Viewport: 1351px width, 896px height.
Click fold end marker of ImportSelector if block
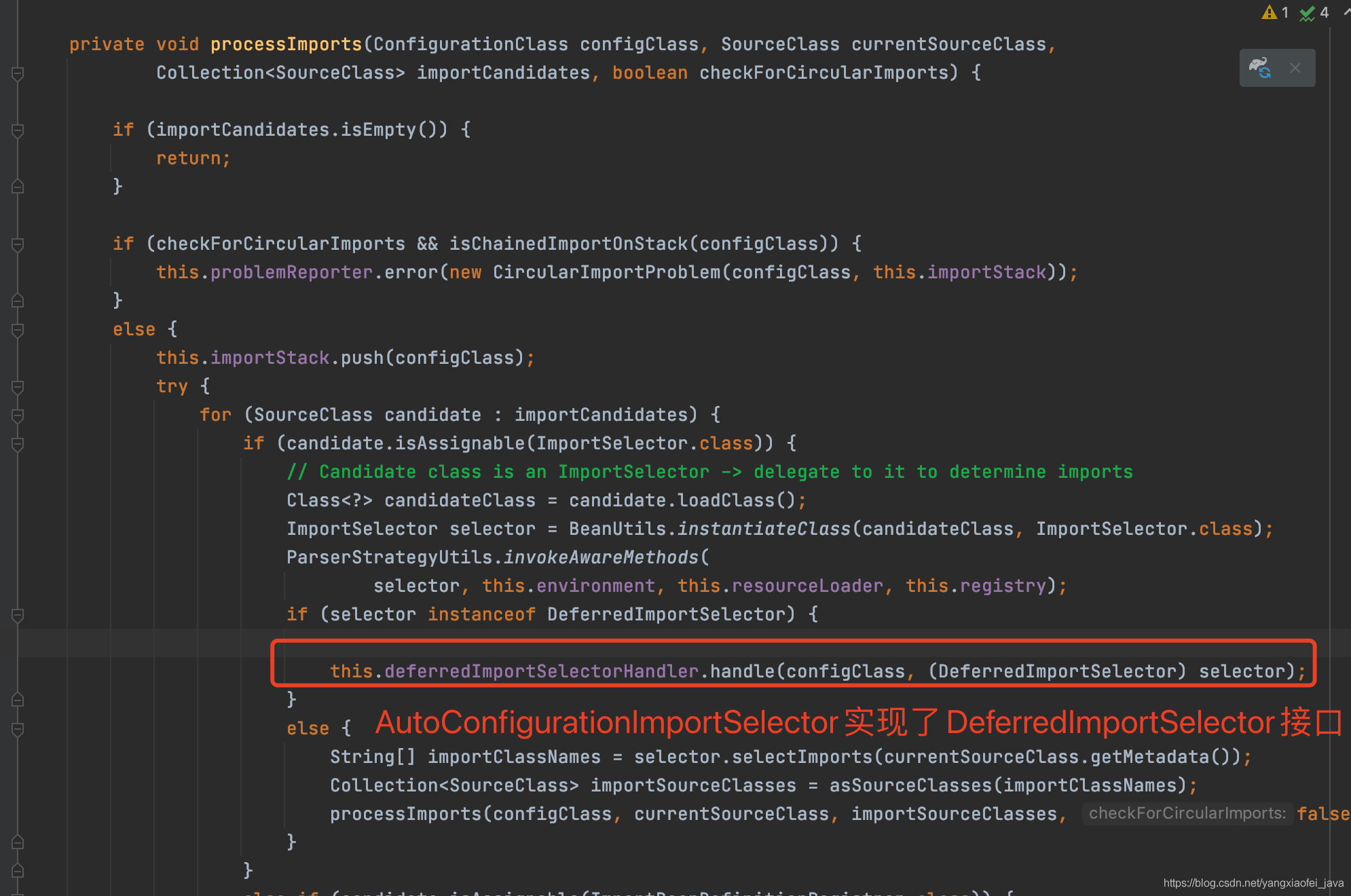coord(18,871)
